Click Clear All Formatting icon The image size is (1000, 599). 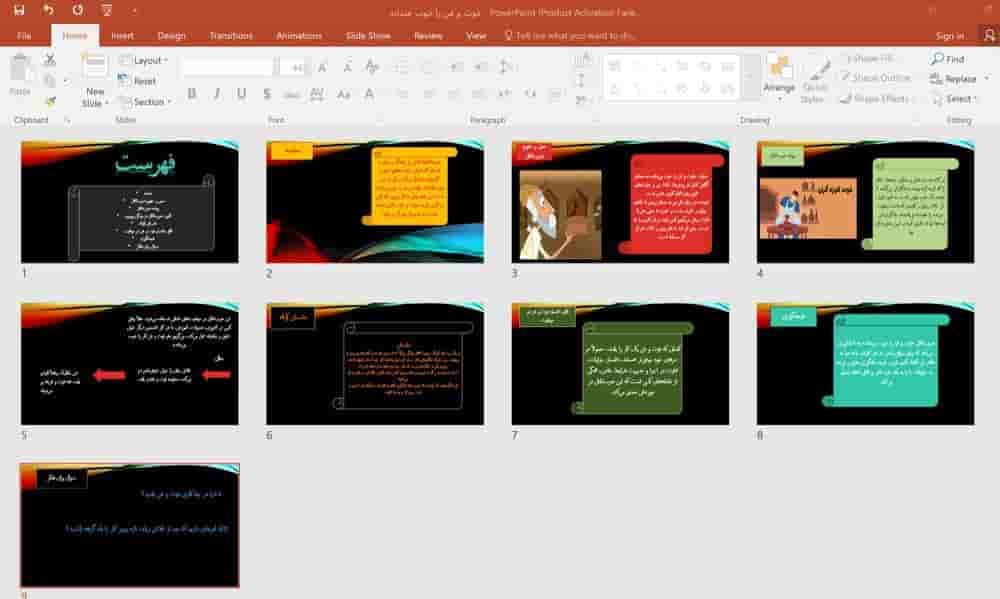point(371,67)
